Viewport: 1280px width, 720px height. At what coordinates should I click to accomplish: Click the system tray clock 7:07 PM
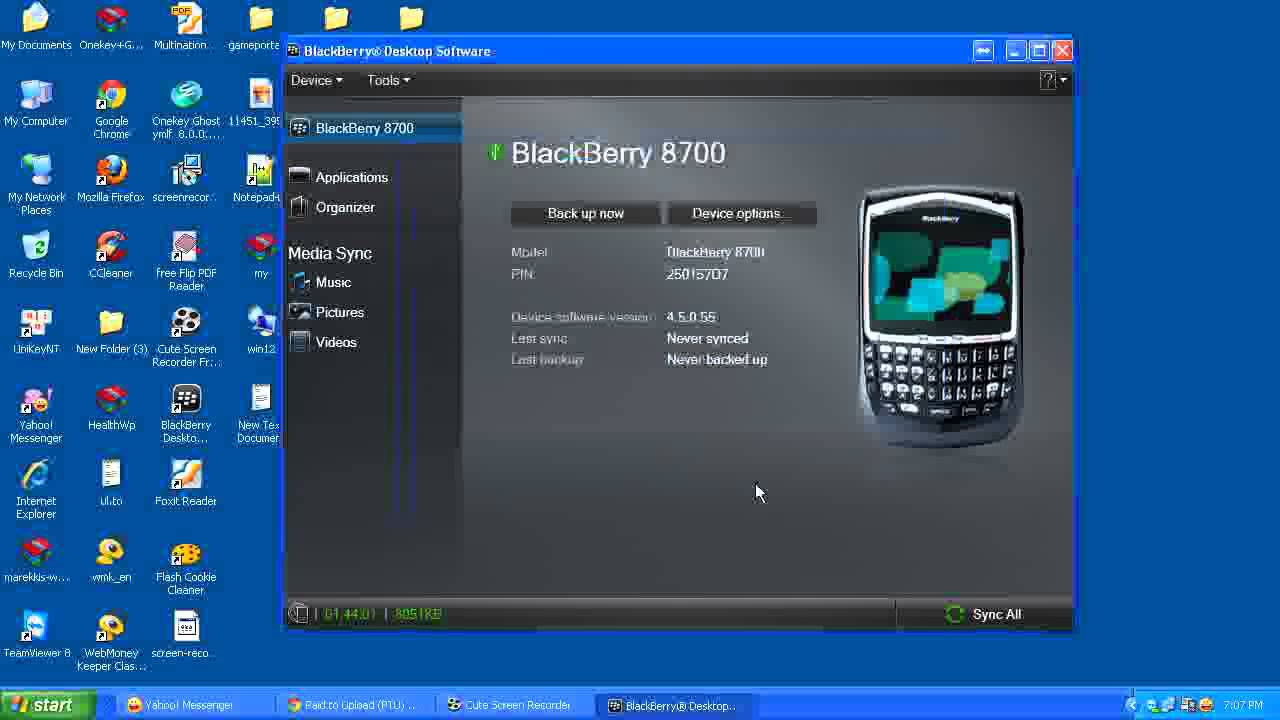pos(1243,705)
